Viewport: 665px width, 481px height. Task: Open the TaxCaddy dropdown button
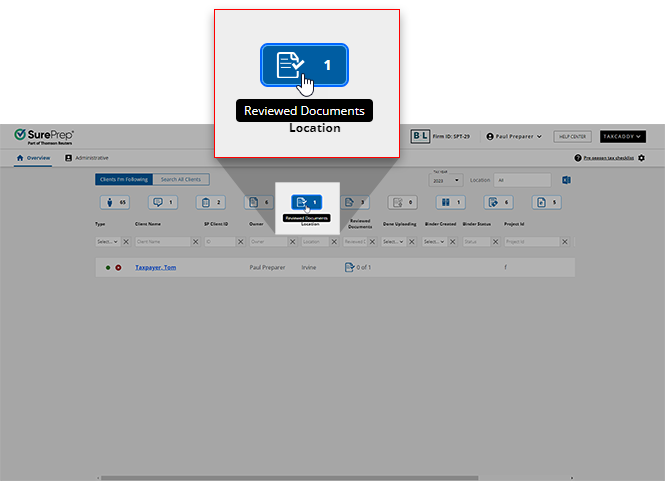[x=623, y=137]
